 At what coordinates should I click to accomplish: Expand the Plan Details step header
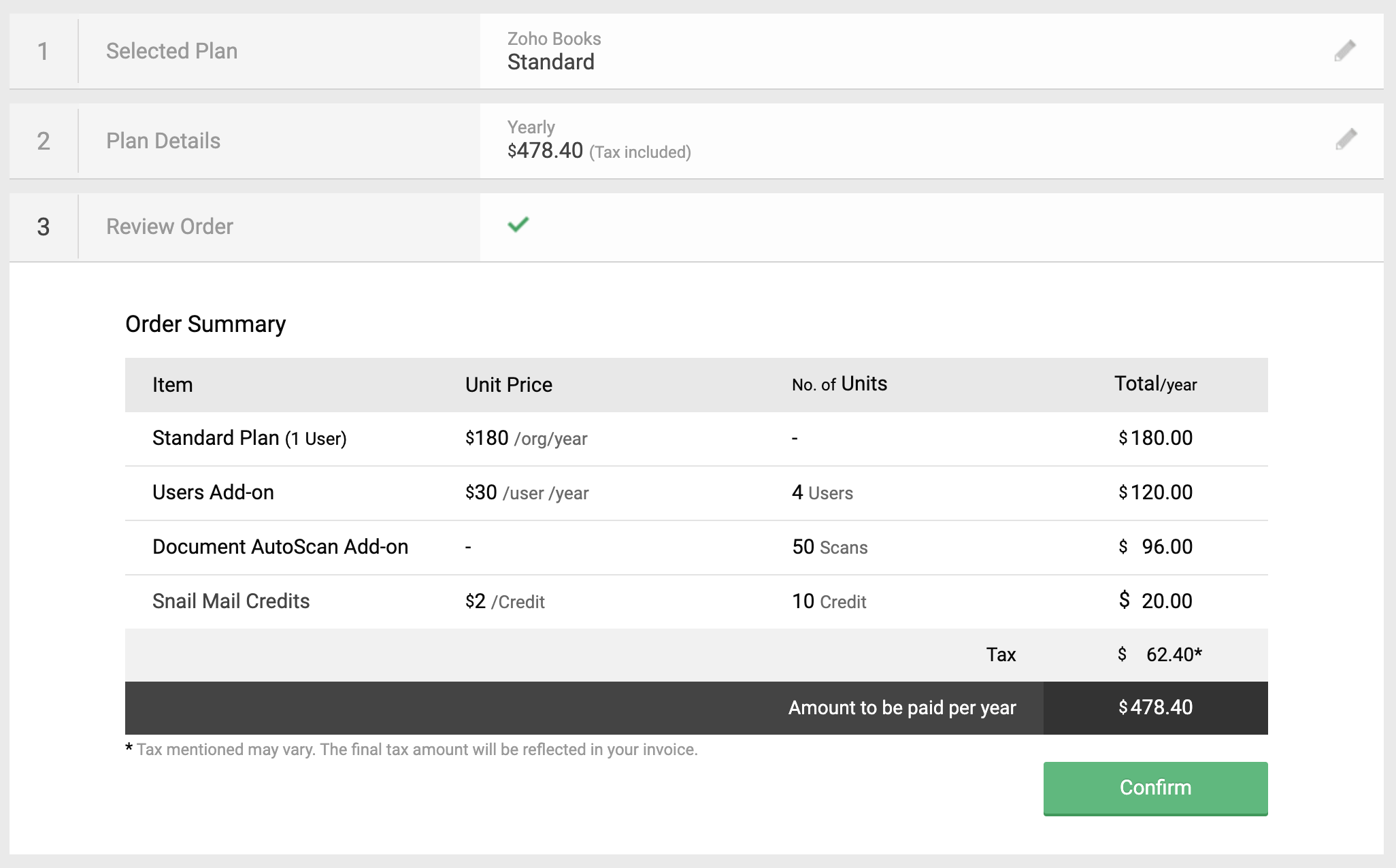163,141
